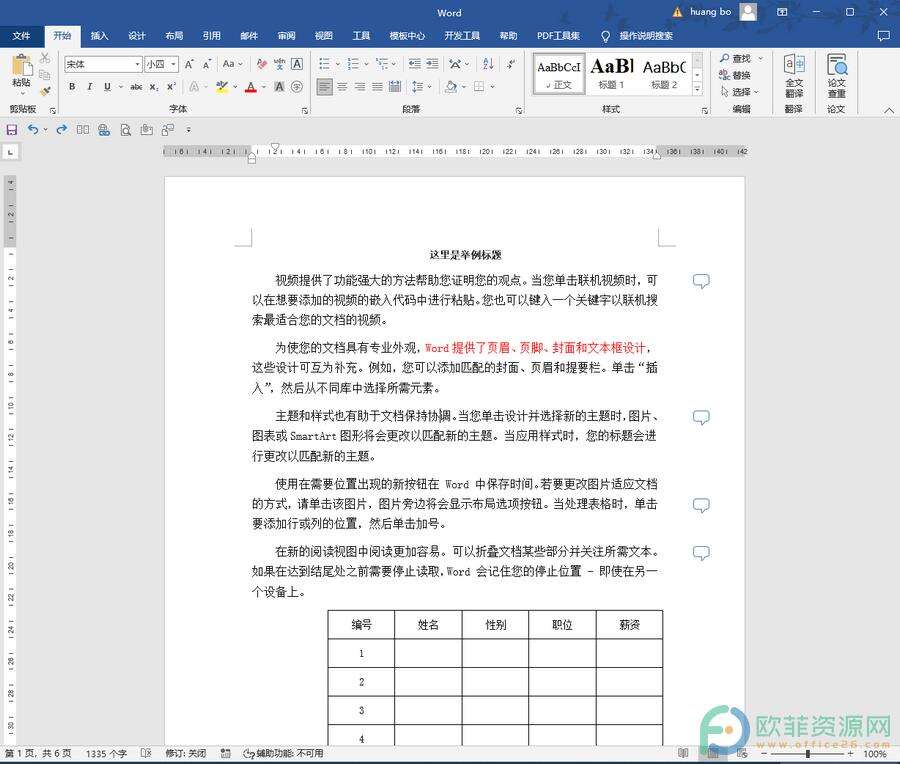Expand the bullet list dropdown arrow
900x764 pixels.
(x=338, y=64)
